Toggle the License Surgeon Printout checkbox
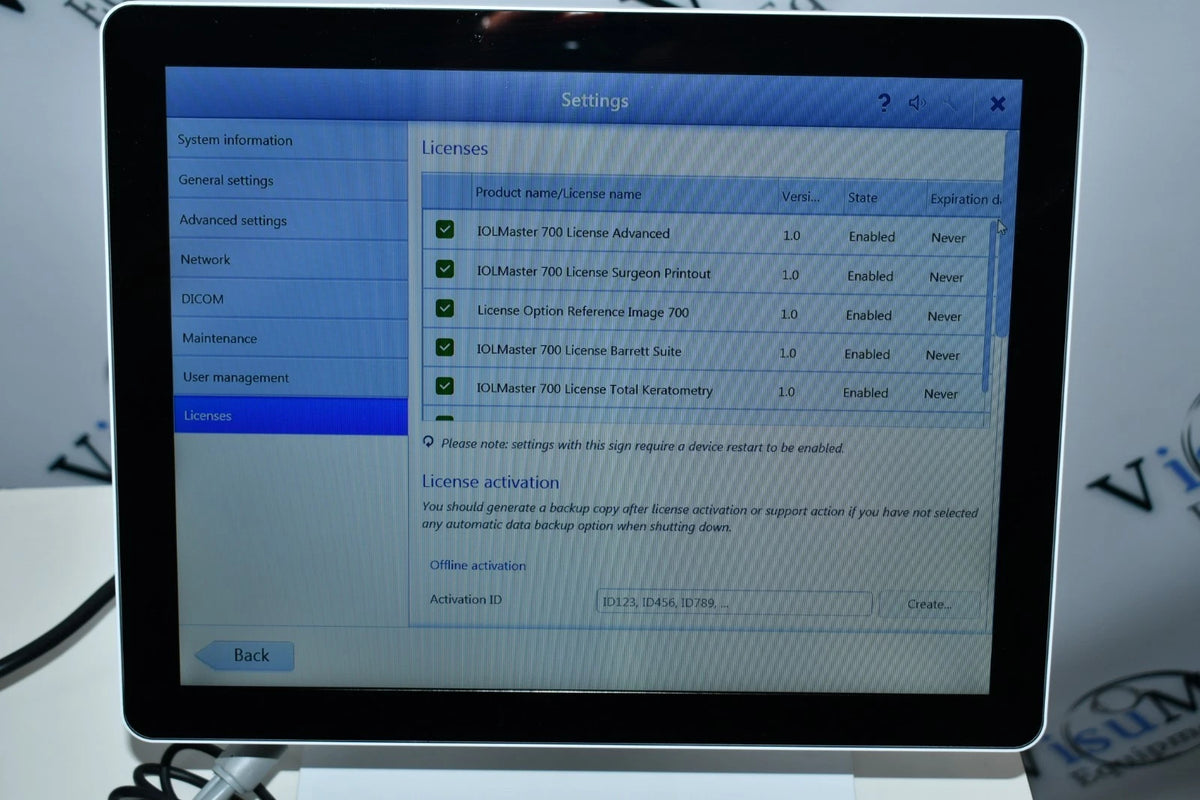The width and height of the screenshot is (1200, 800). [445, 269]
